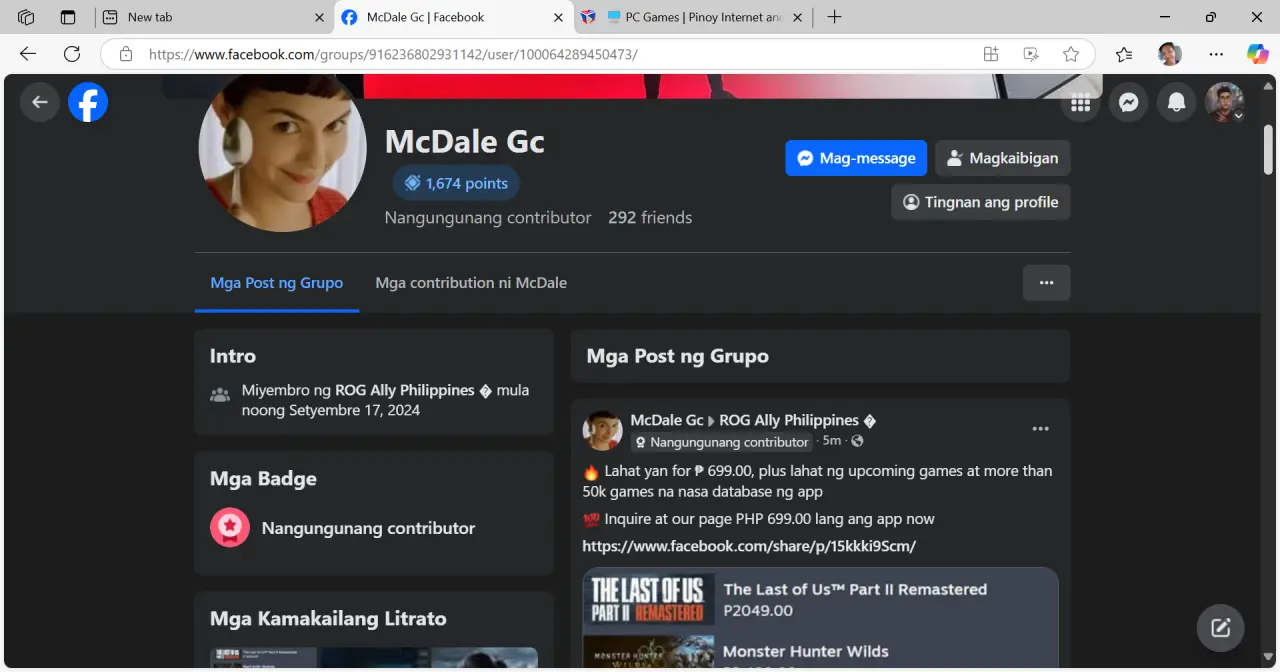Open the tab actions menu icon
This screenshot has width=1280, height=672.
(x=68, y=17)
